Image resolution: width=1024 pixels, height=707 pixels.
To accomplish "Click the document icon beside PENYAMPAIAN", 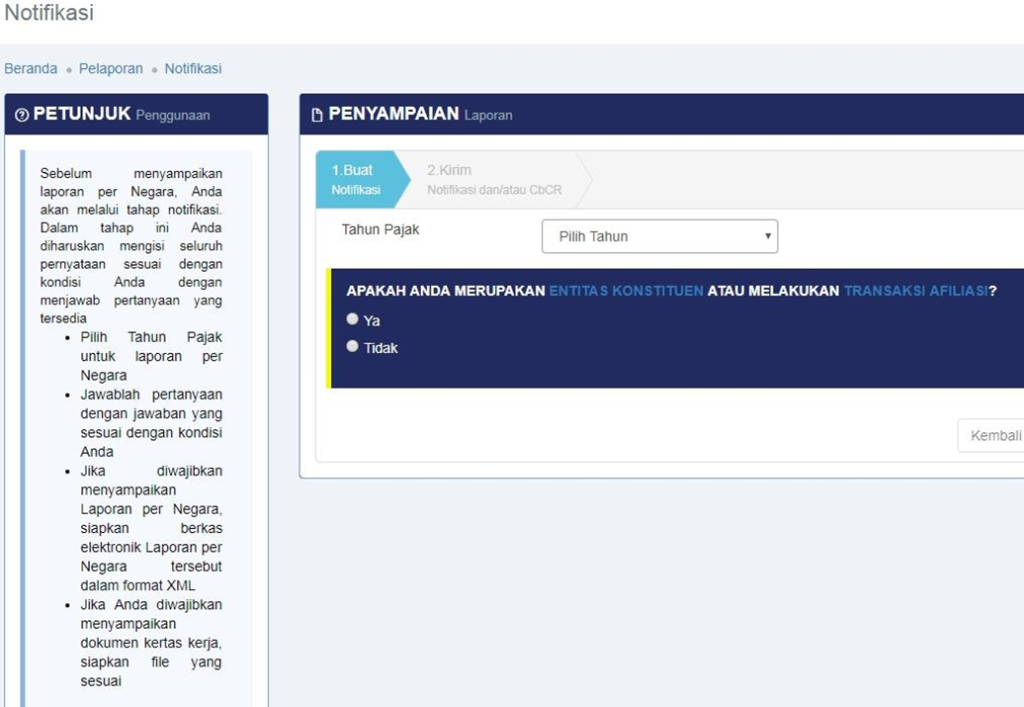I will tap(318, 115).
